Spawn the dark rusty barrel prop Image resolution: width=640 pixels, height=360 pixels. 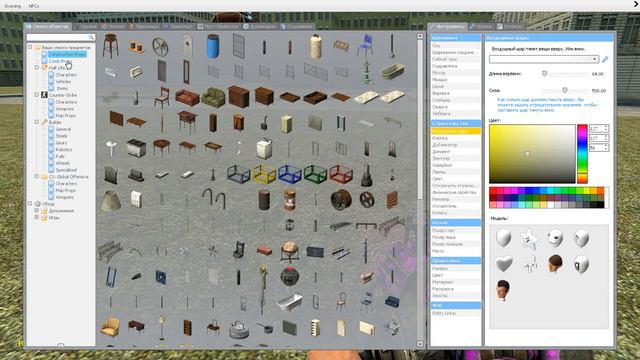click(x=264, y=200)
